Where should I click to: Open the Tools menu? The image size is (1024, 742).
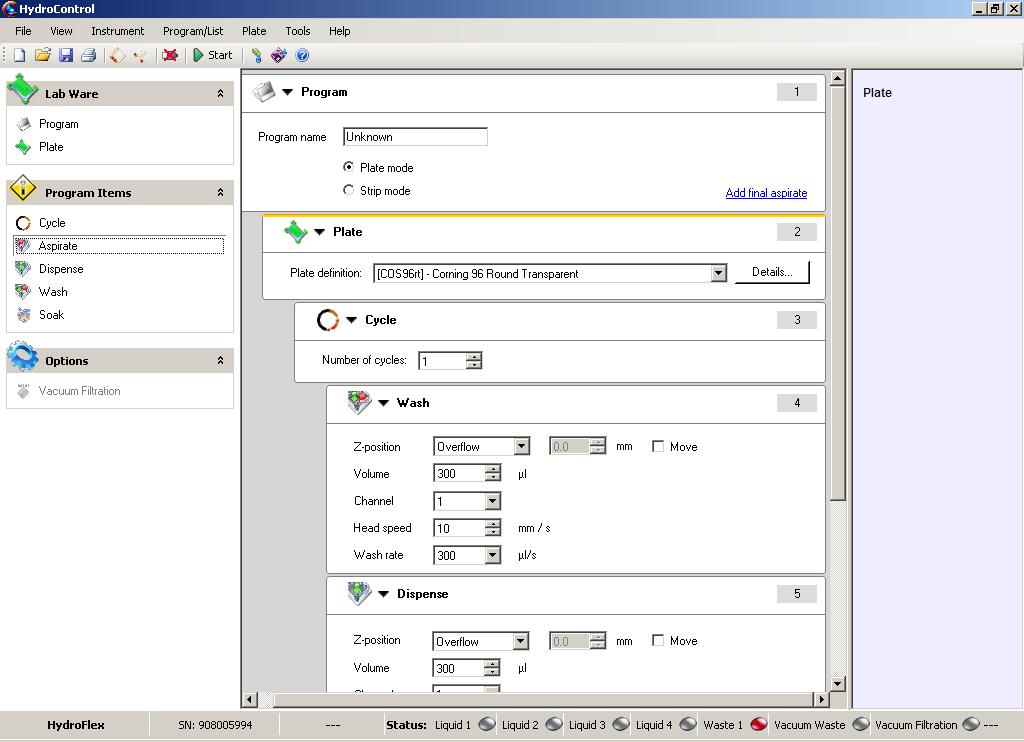(x=298, y=31)
